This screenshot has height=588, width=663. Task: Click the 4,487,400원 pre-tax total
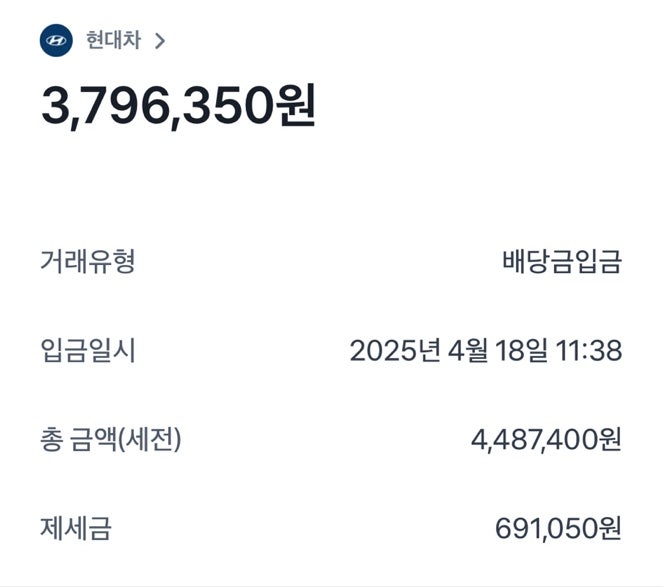pyautogui.click(x=546, y=439)
